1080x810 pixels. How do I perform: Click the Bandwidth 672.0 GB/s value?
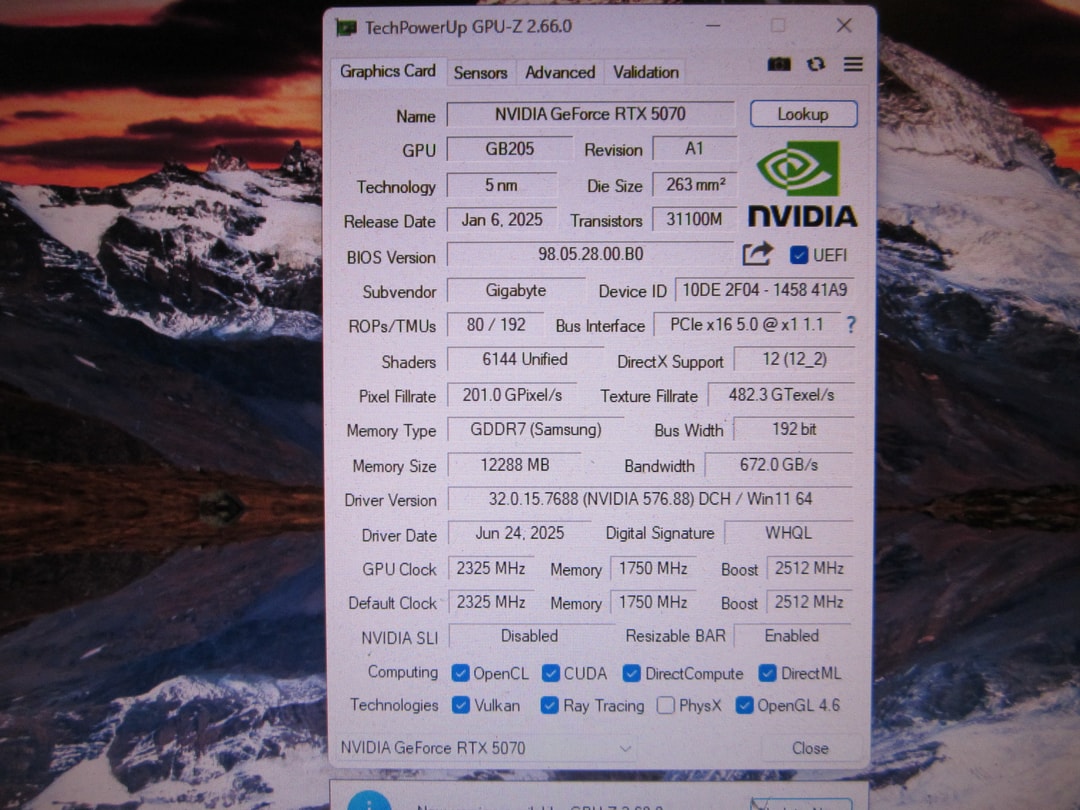point(779,465)
